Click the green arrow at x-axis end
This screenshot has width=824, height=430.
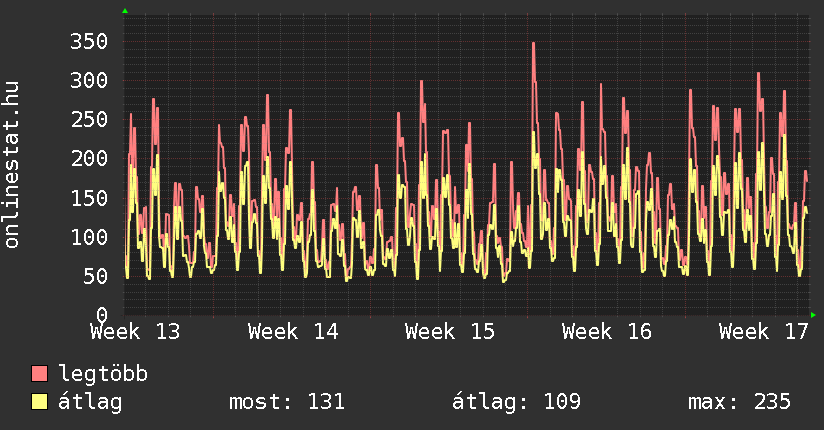coord(815,315)
